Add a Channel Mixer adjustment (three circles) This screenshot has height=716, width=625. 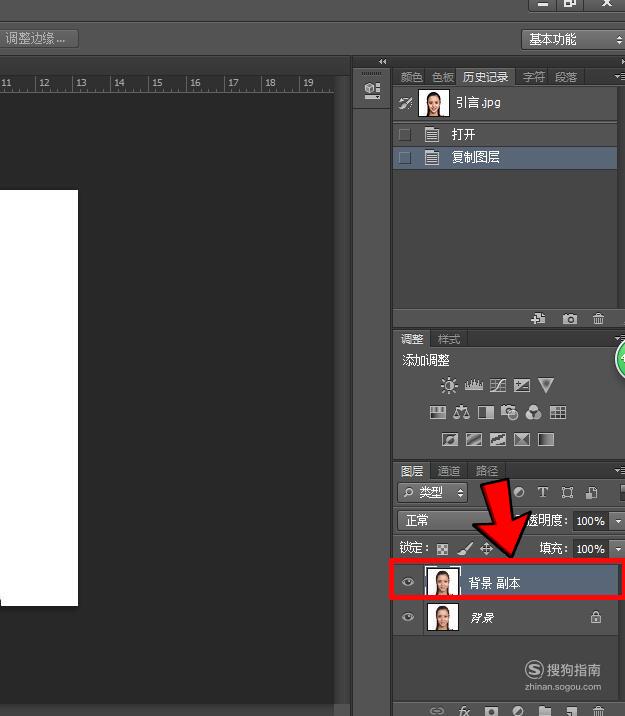pyautogui.click(x=533, y=413)
